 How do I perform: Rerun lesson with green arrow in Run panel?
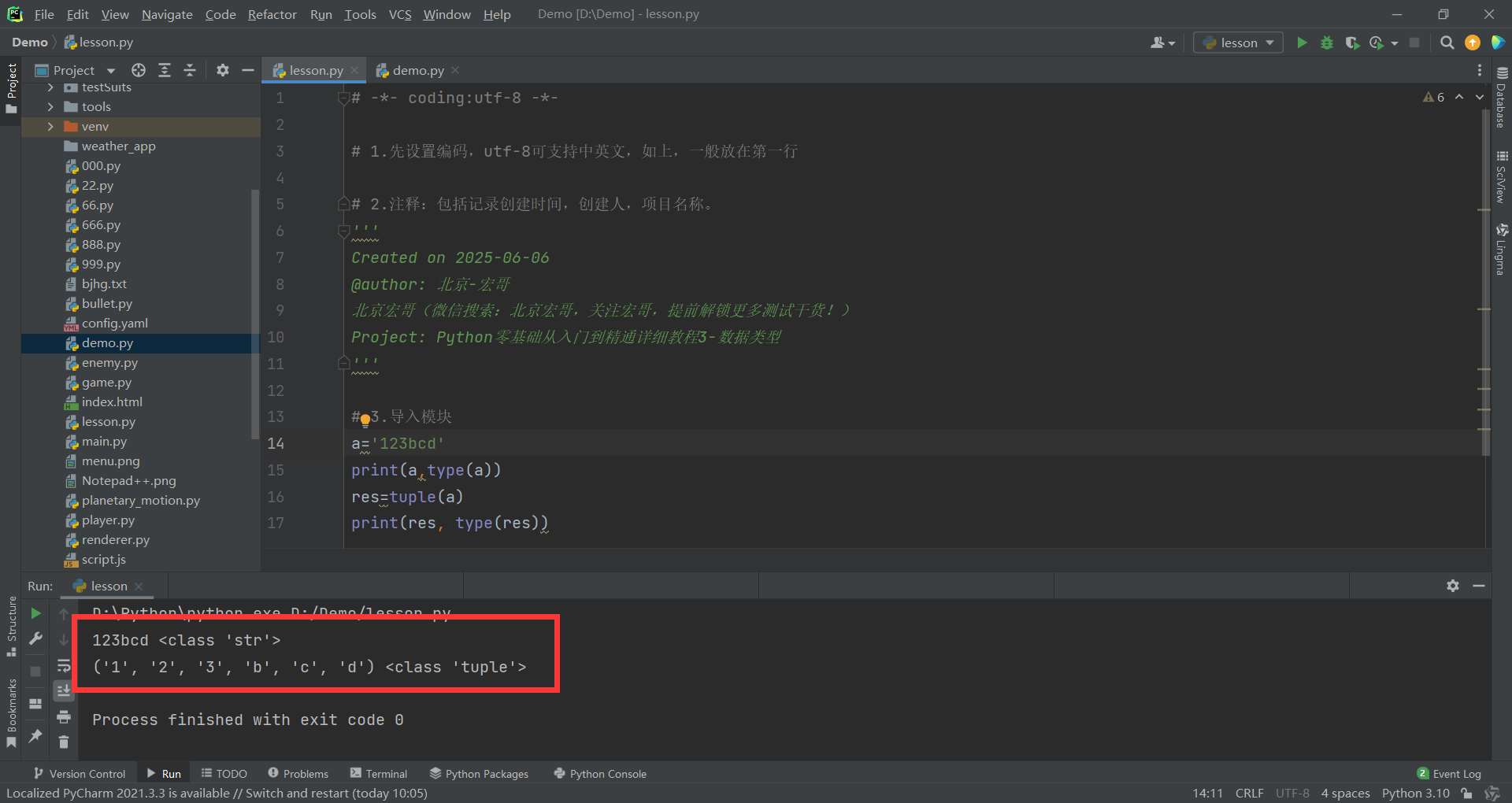35,612
